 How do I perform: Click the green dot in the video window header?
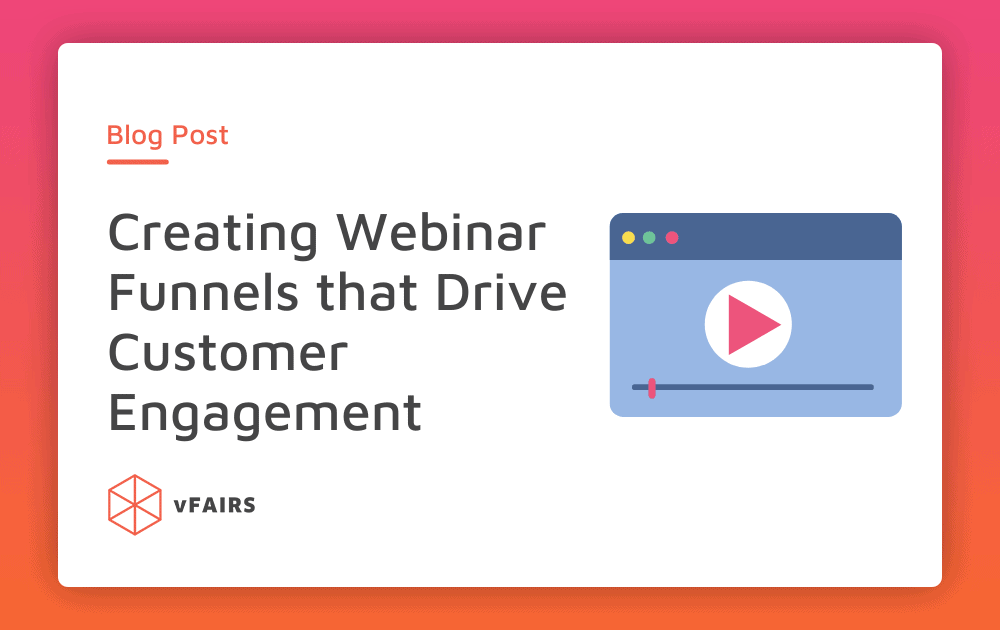(649, 238)
